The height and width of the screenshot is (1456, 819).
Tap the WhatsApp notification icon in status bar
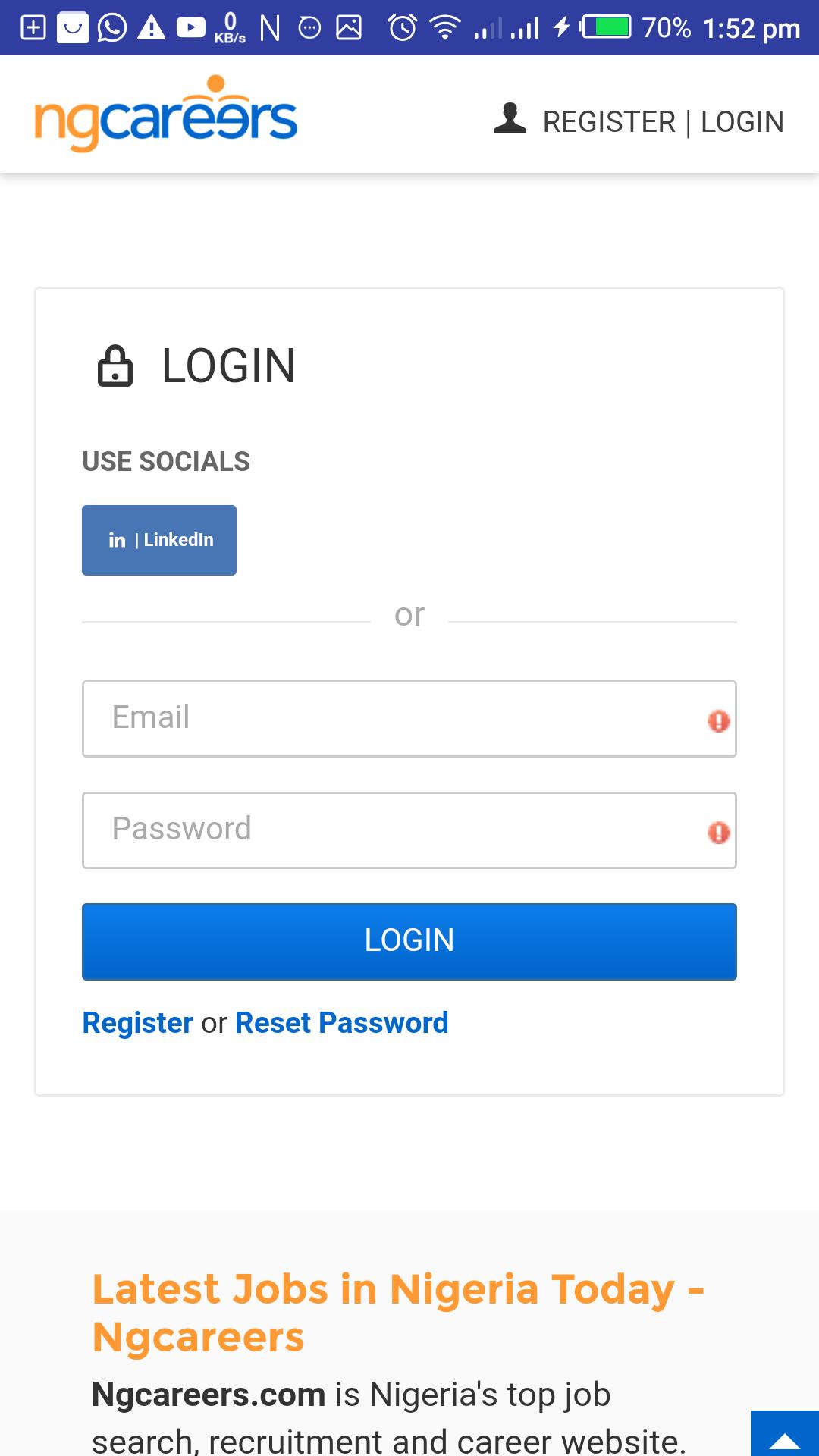(x=112, y=28)
